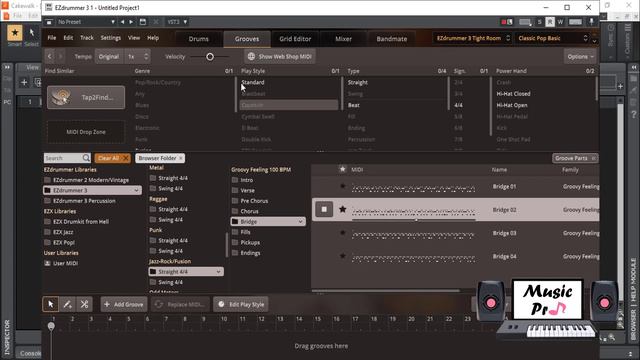Stop playback of Bridge 02 groove

tap(324, 209)
